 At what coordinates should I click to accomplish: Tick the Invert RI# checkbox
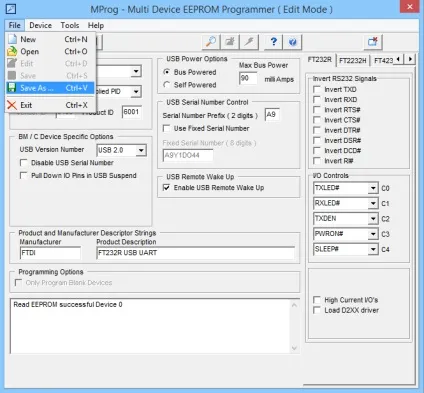[x=317, y=161]
